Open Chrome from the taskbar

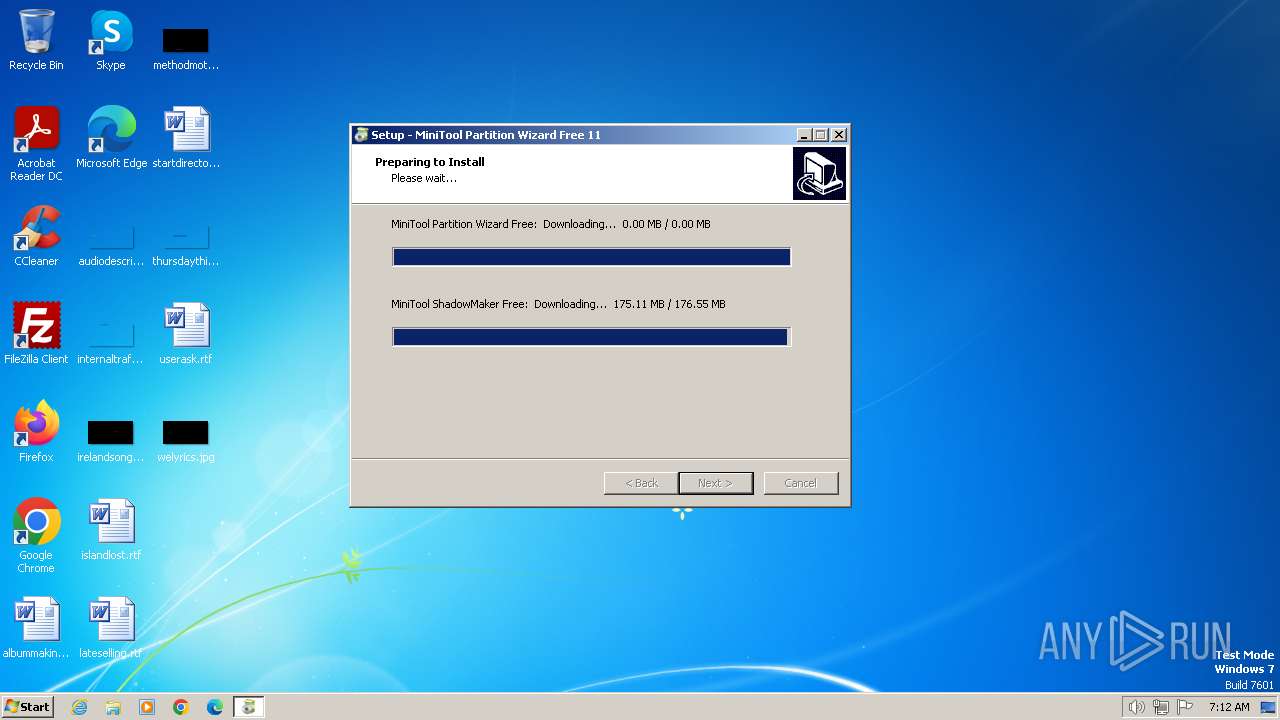point(181,707)
